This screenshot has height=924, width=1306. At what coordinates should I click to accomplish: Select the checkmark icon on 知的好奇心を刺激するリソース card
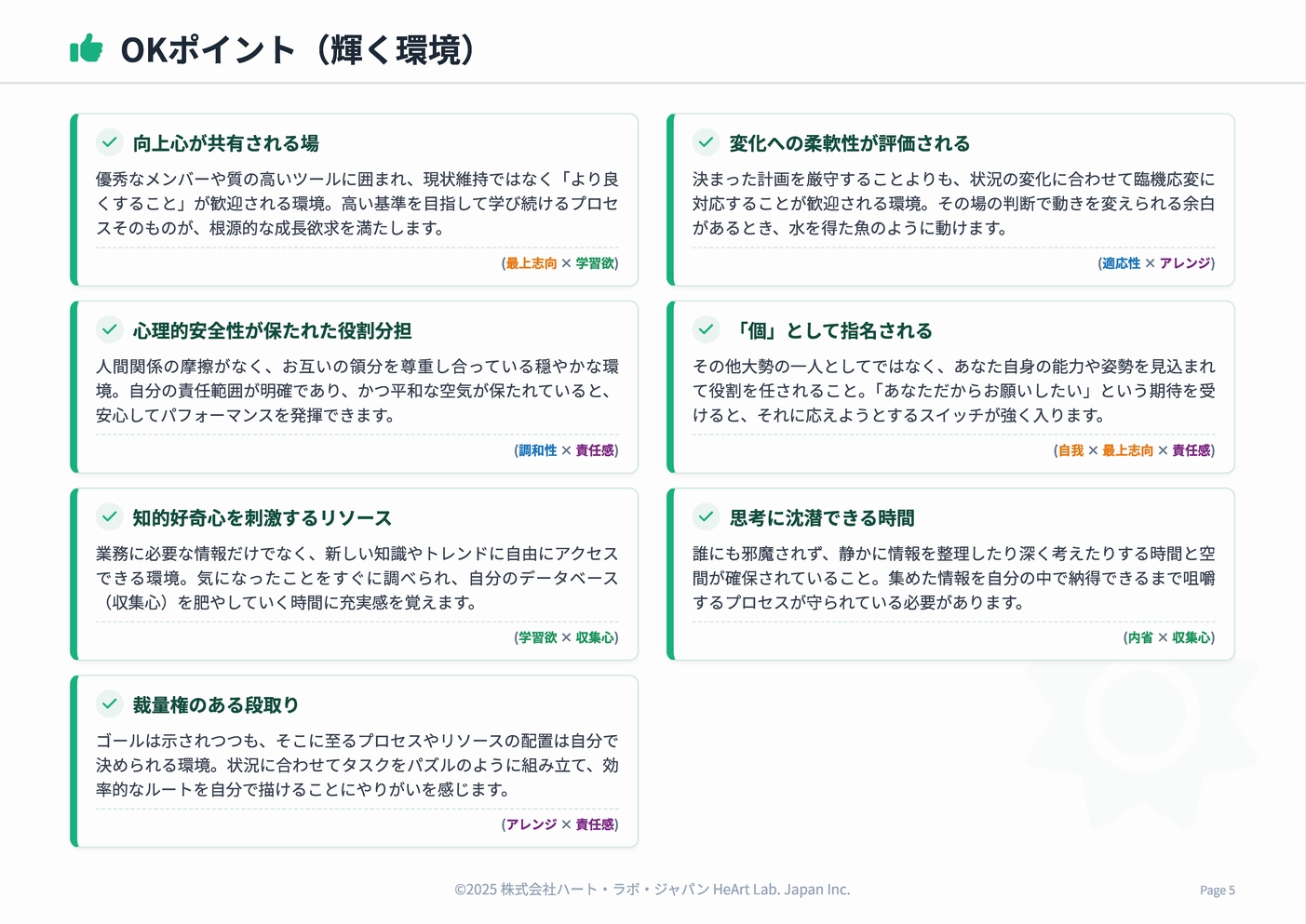click(x=110, y=517)
